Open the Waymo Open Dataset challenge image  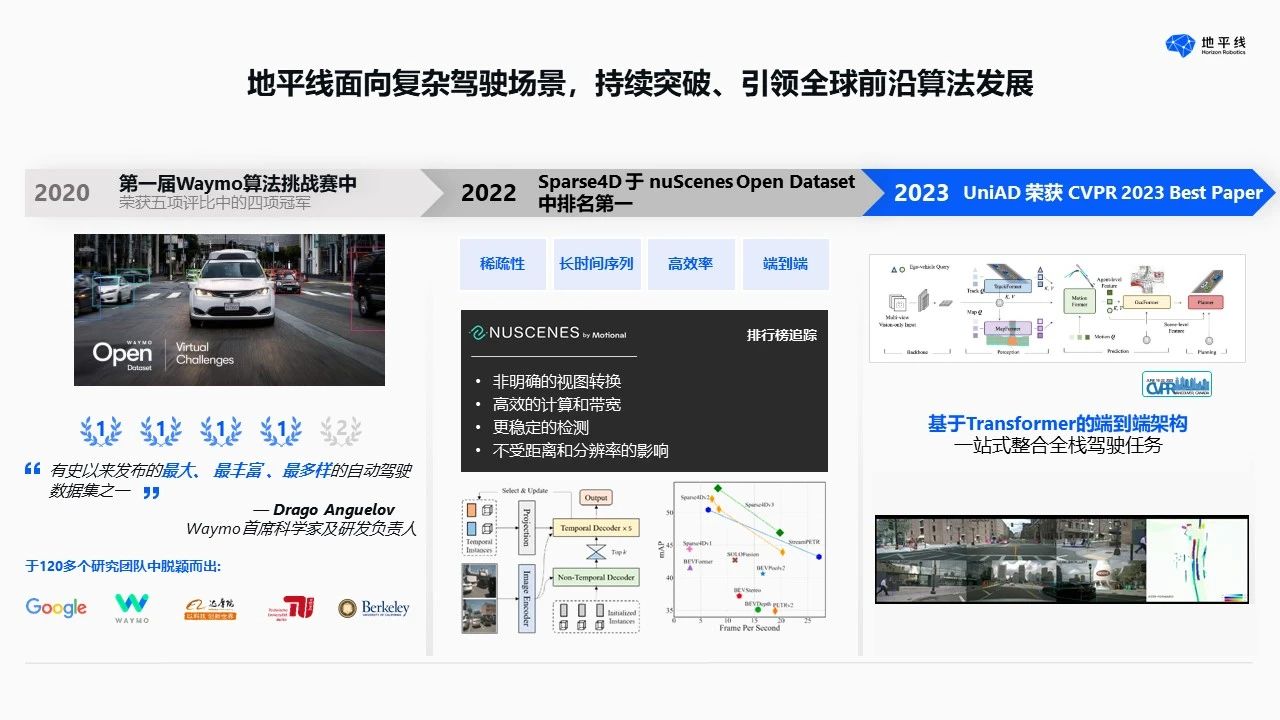point(229,310)
